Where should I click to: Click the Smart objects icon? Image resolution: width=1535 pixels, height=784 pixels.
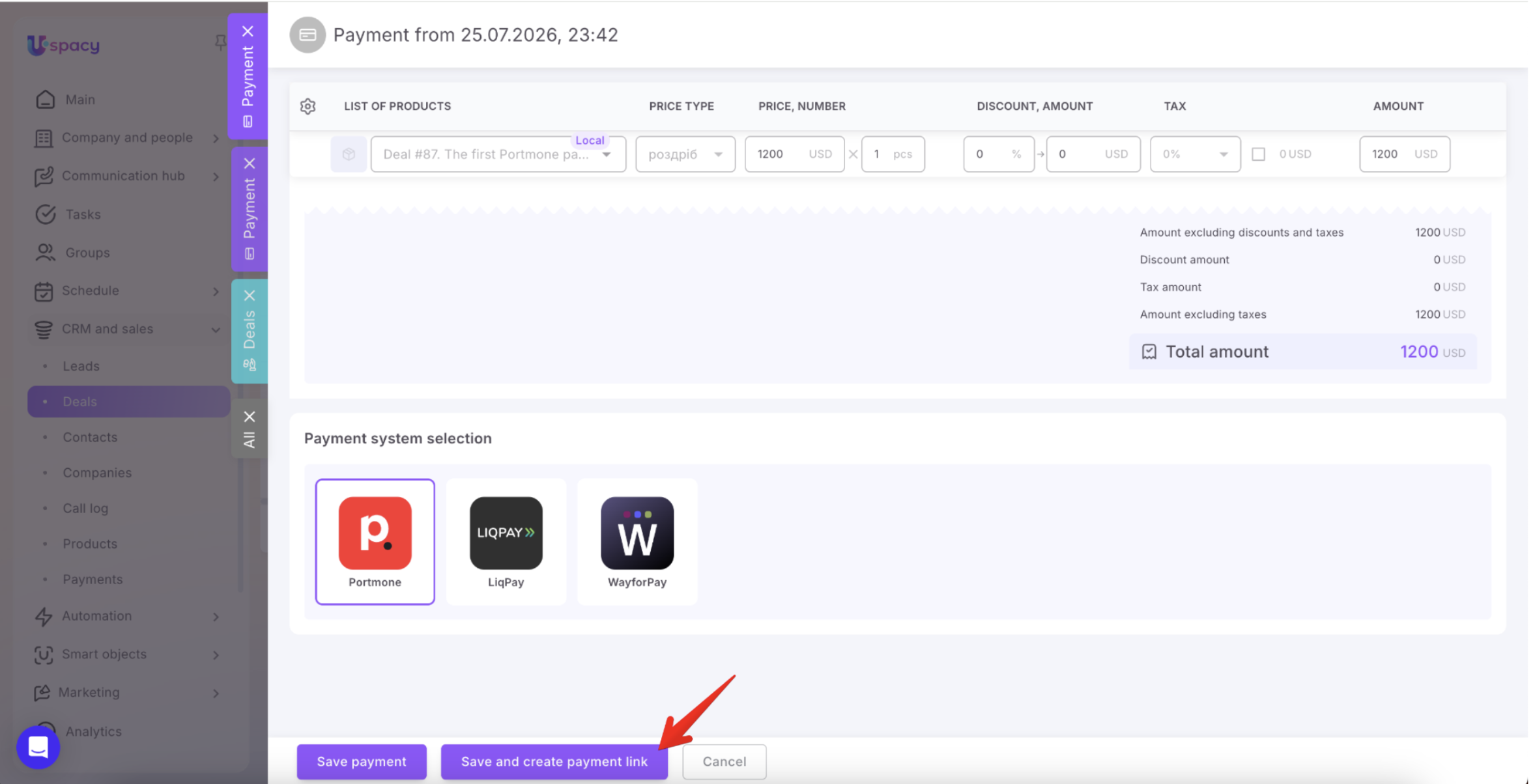coord(44,654)
